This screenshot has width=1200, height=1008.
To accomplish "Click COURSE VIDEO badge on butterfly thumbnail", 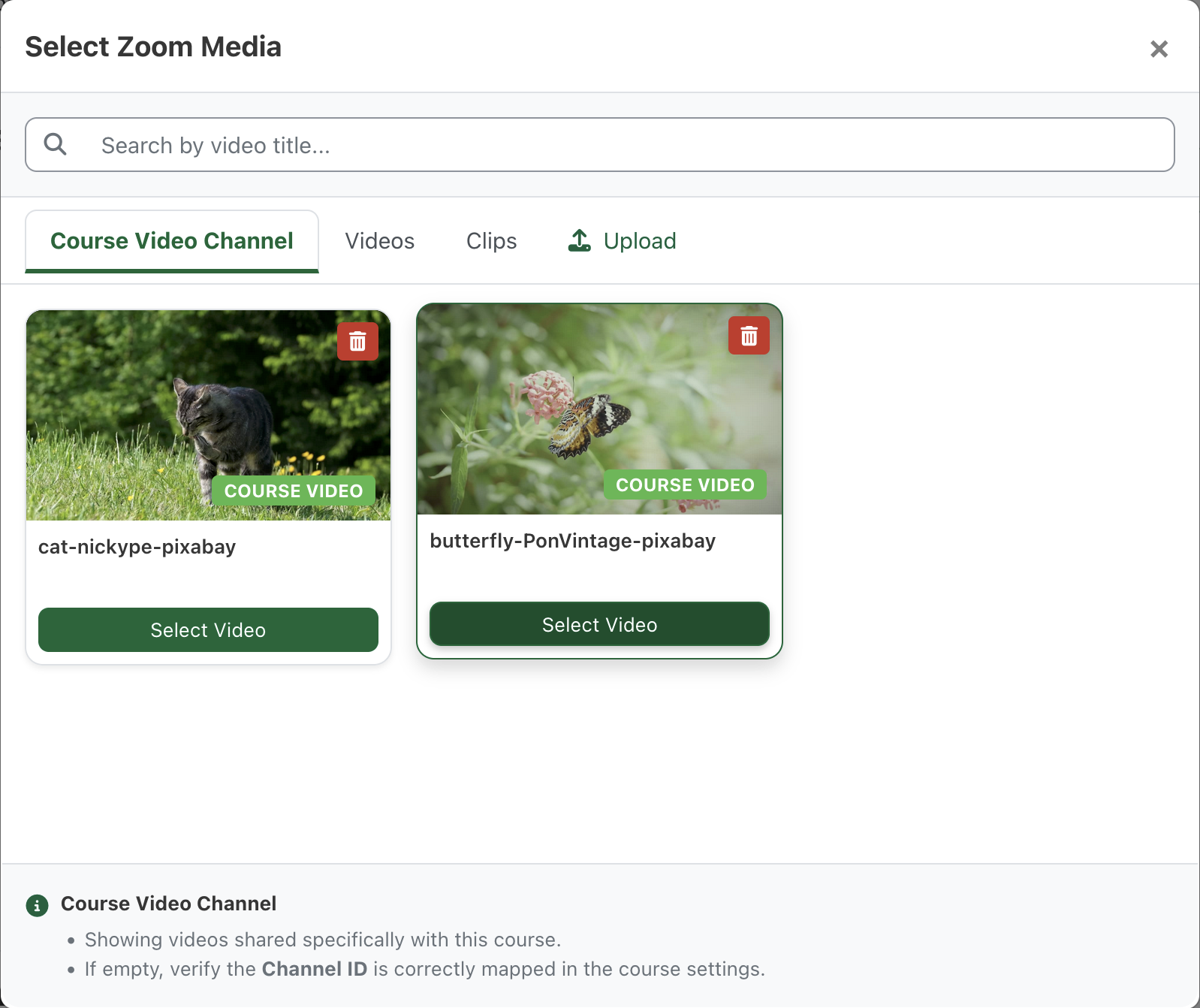I will coord(685,484).
